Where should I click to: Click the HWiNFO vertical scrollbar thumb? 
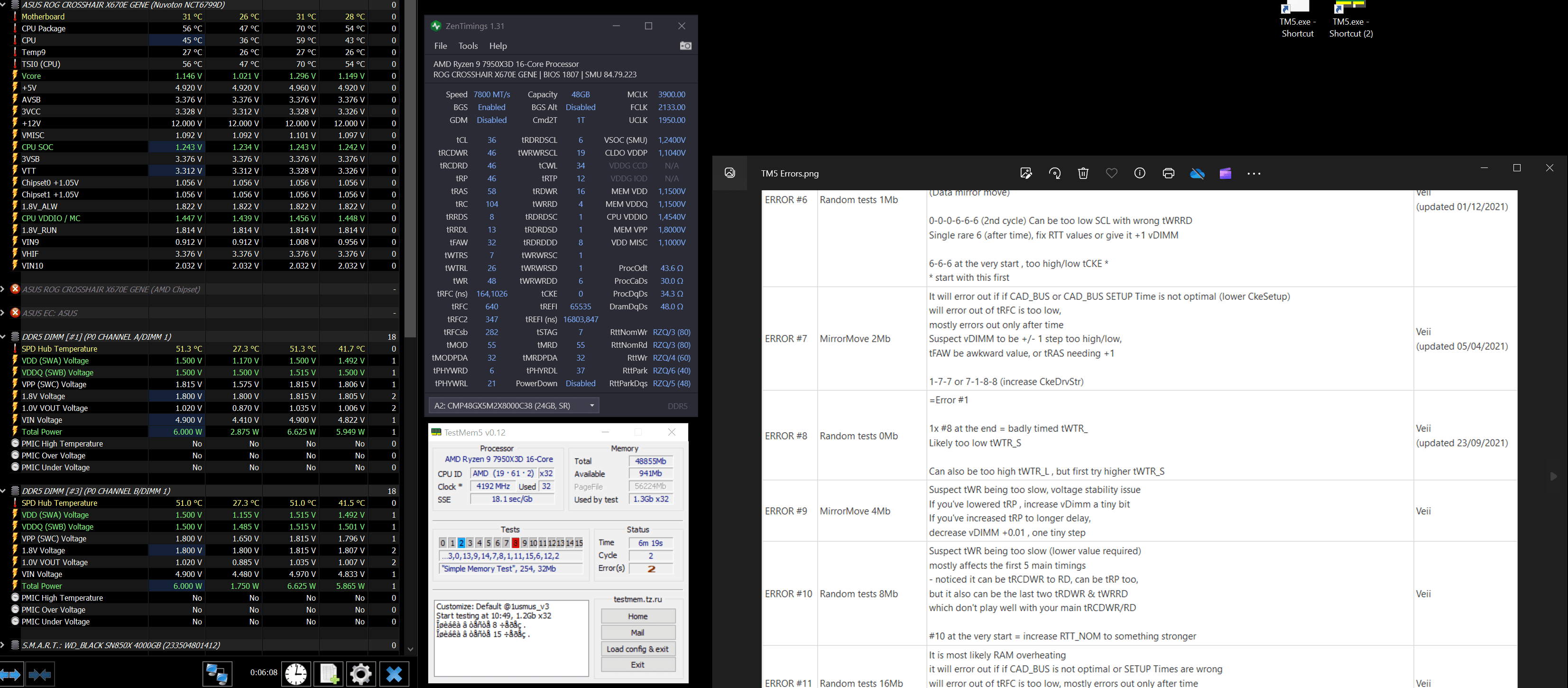[411, 168]
